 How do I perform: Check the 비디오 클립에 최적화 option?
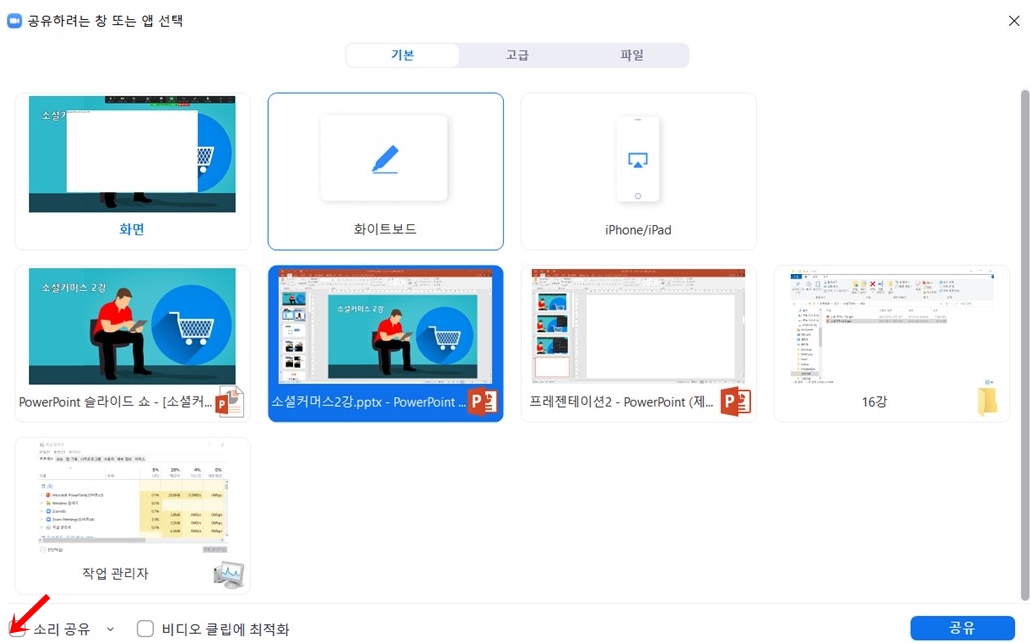click(145, 629)
